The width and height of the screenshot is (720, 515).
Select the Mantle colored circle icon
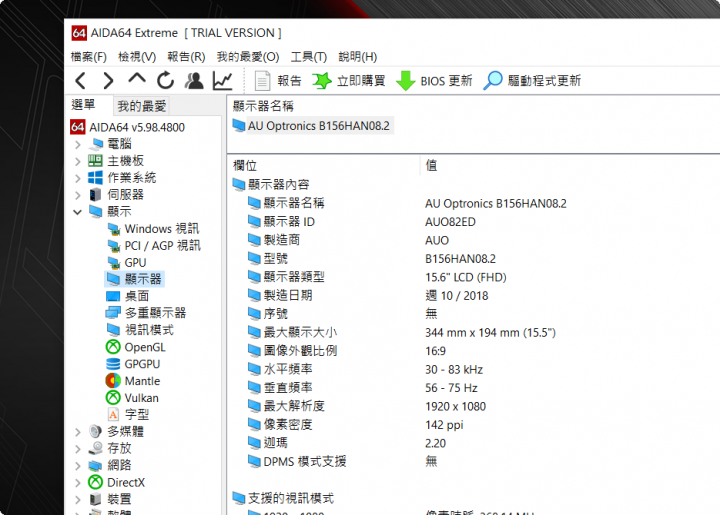point(113,381)
